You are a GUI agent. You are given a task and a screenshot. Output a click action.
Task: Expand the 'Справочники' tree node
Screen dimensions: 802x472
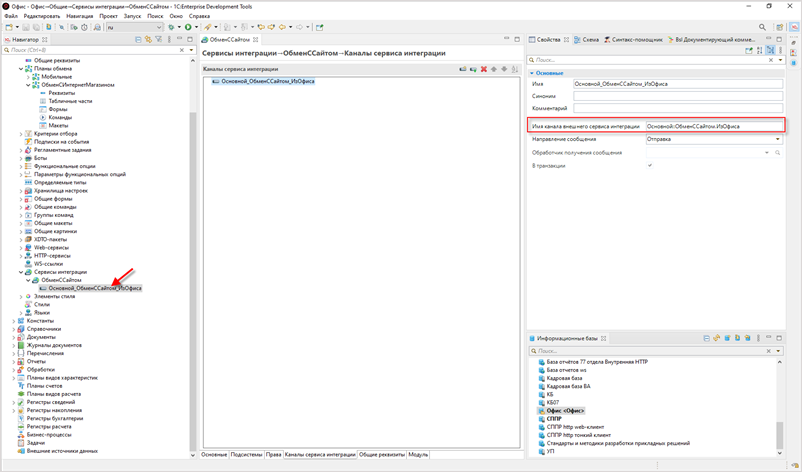(x=15, y=329)
